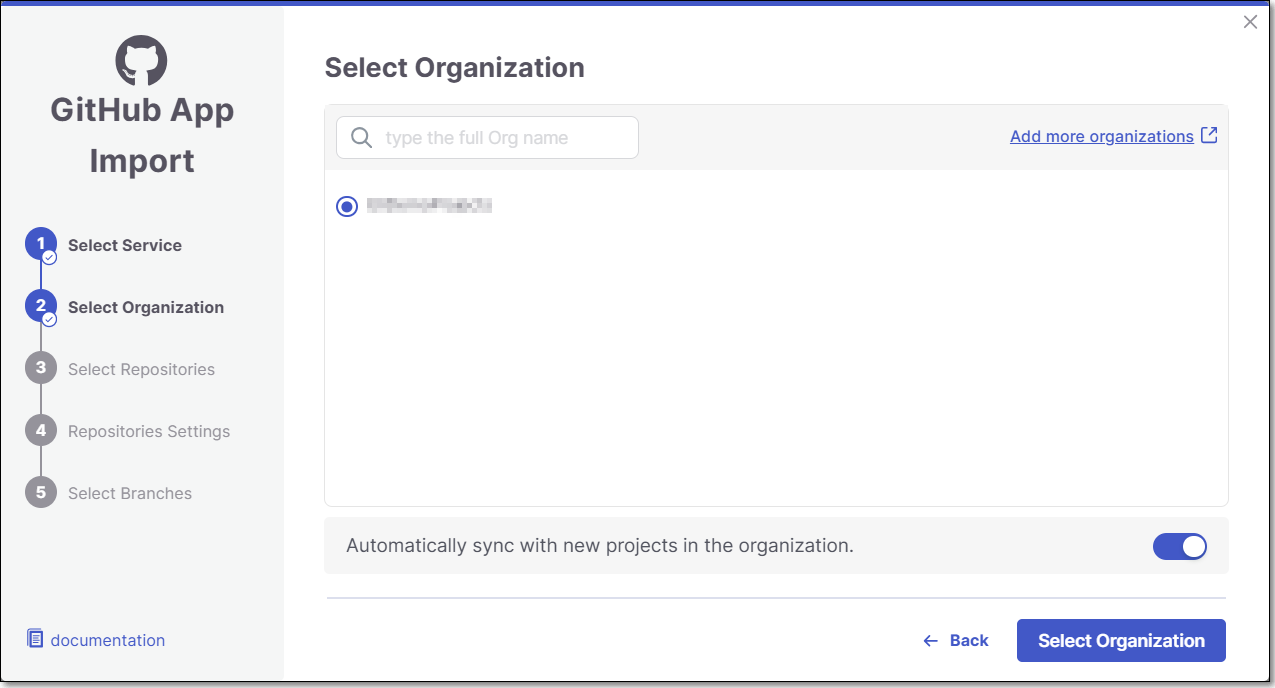Click the step 2 circle icon
Image resolution: width=1275 pixels, height=688 pixels.
pyautogui.click(x=41, y=307)
